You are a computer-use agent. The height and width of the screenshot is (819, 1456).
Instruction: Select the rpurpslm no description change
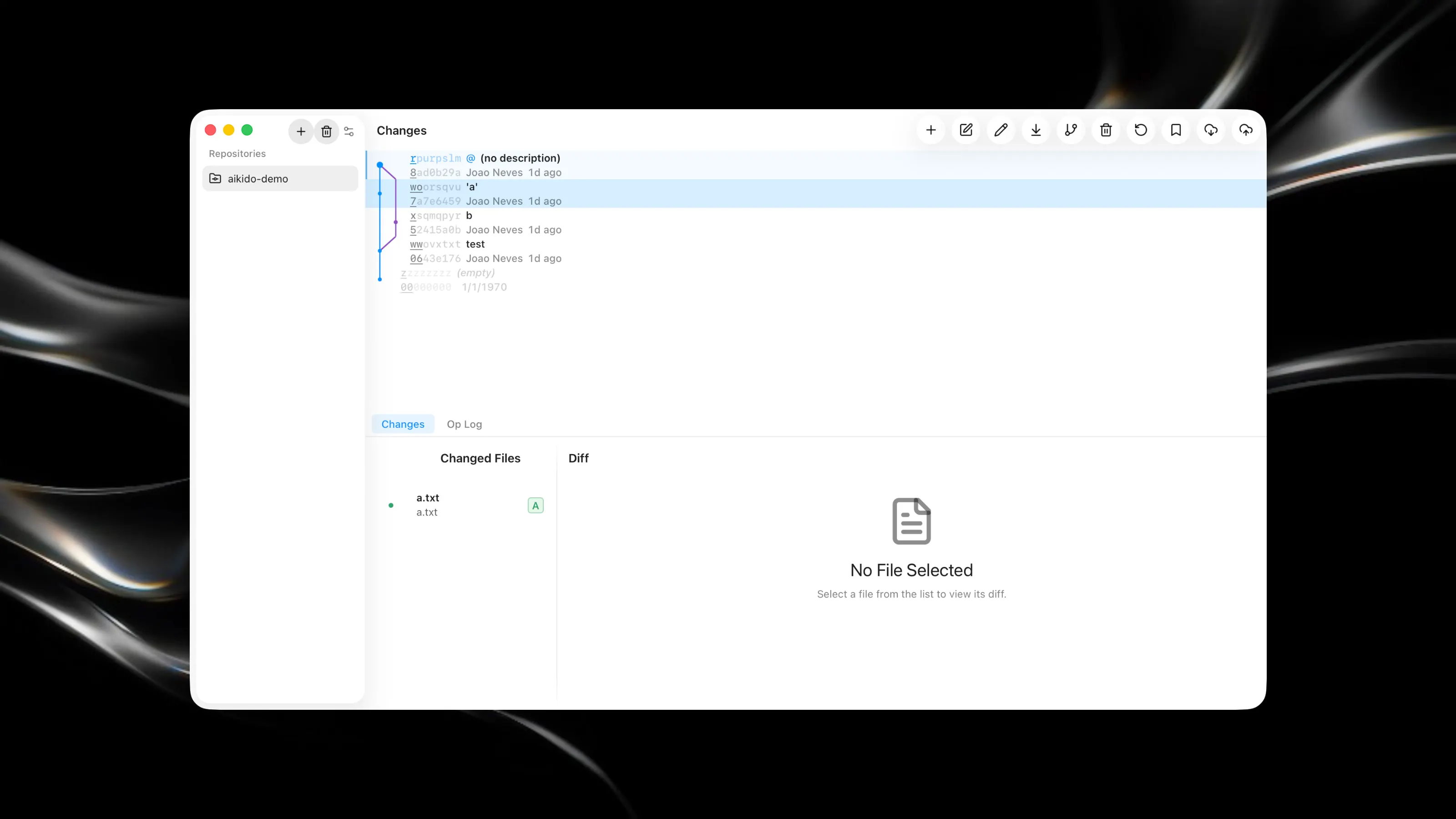tap(816, 165)
